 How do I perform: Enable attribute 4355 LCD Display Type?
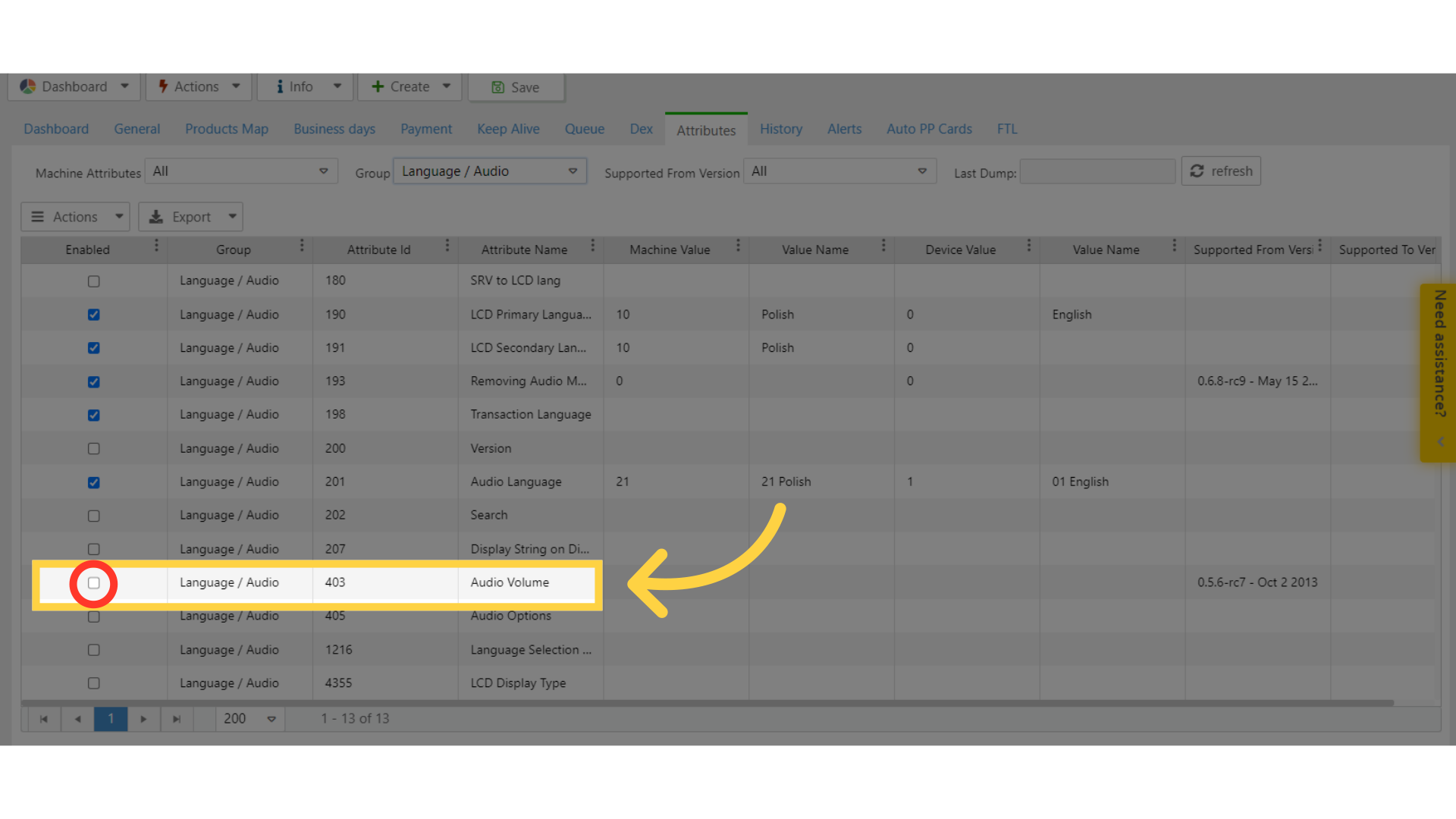[x=93, y=683]
